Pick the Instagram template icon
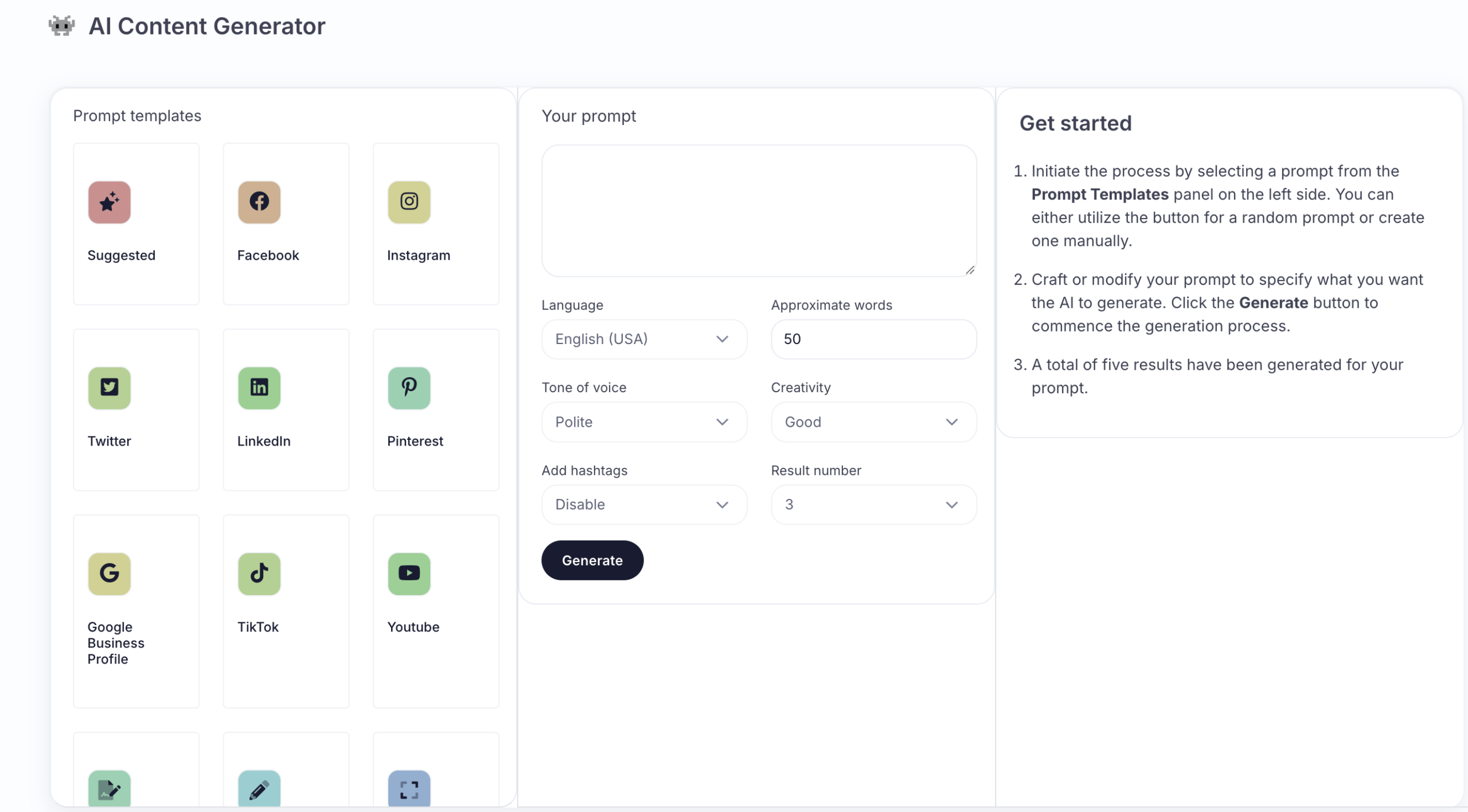The width and height of the screenshot is (1468, 812). (x=409, y=202)
